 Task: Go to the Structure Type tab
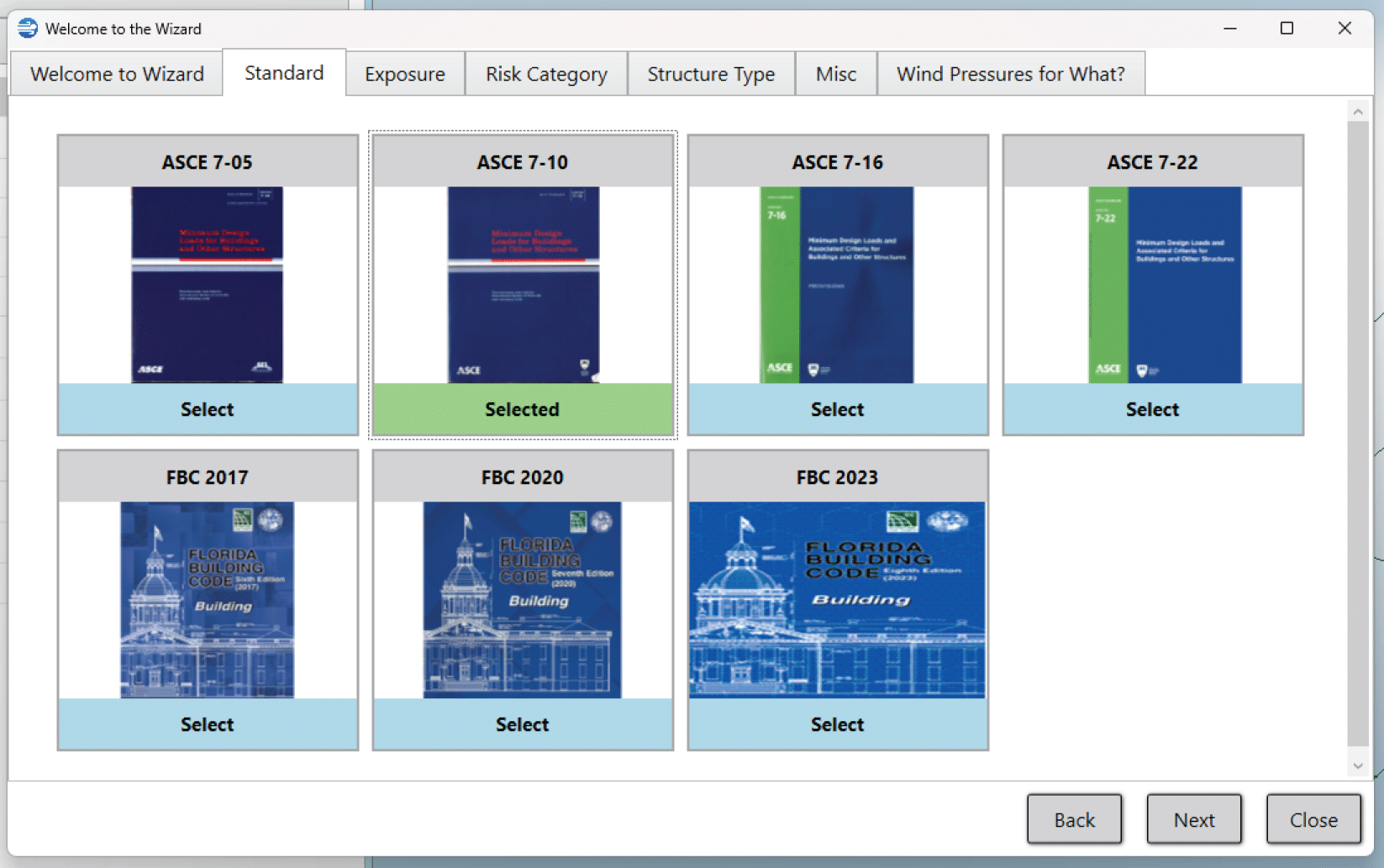point(711,74)
